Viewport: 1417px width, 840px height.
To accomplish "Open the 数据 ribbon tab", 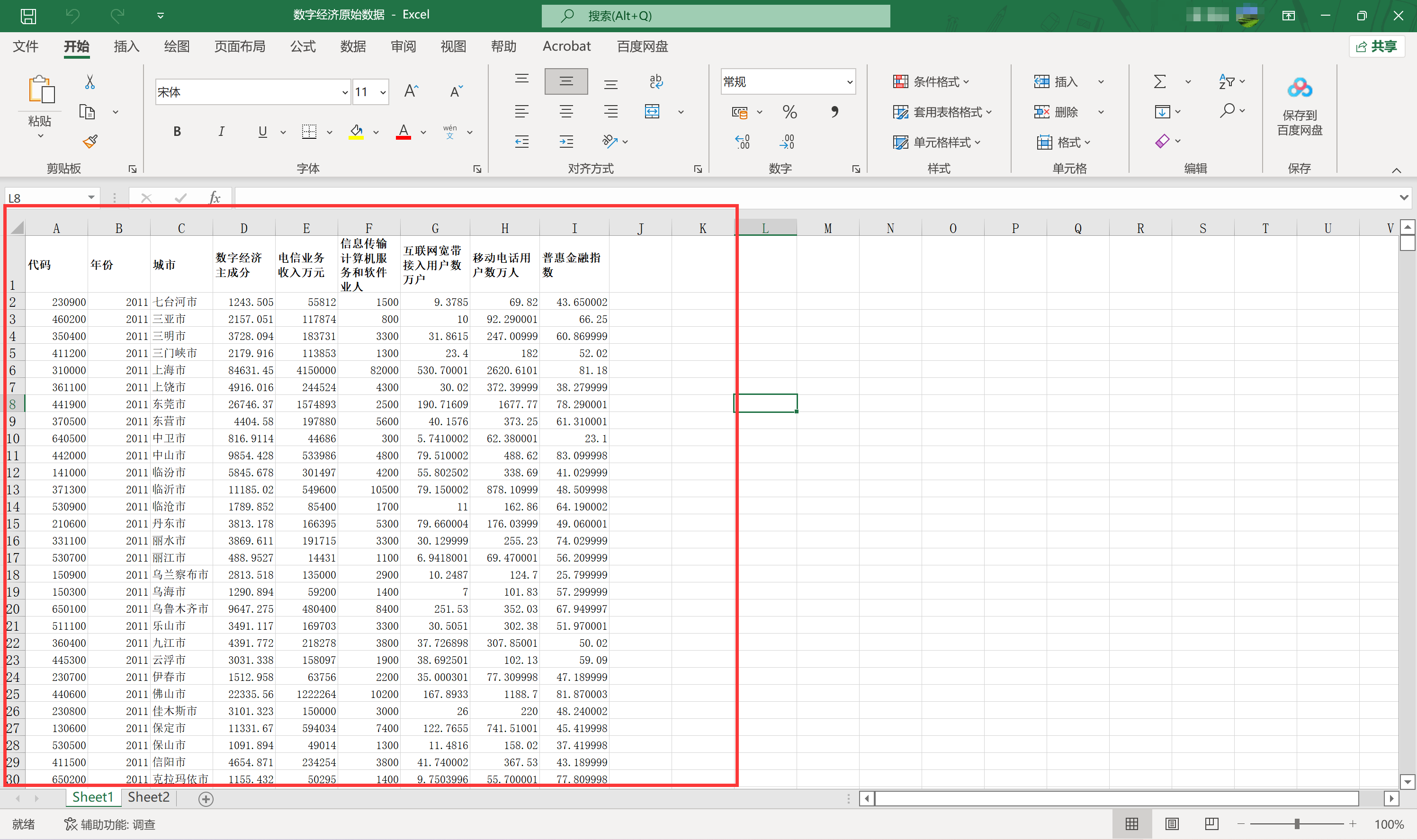I will click(353, 46).
